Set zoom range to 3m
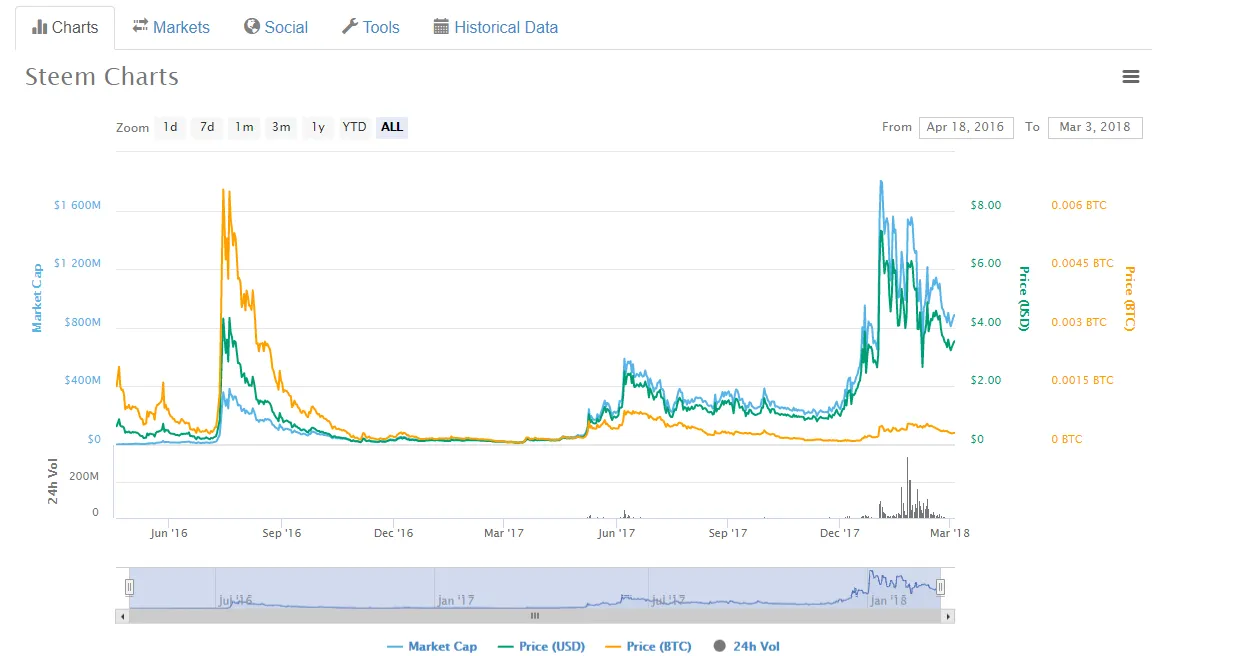 point(281,127)
